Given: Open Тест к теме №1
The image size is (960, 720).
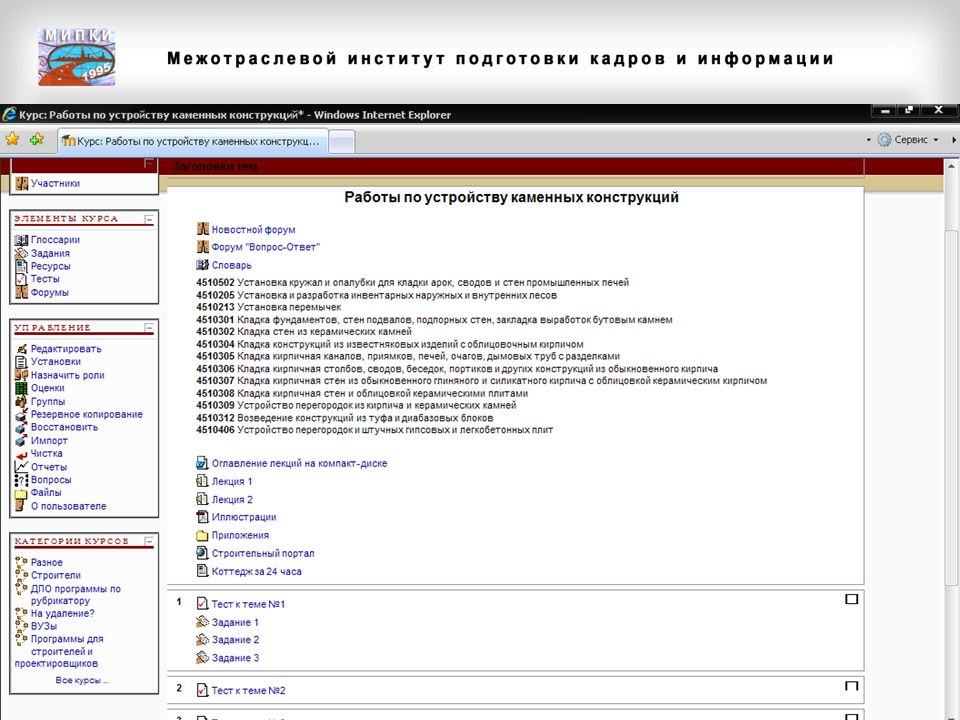Looking at the screenshot, I should click(x=248, y=604).
